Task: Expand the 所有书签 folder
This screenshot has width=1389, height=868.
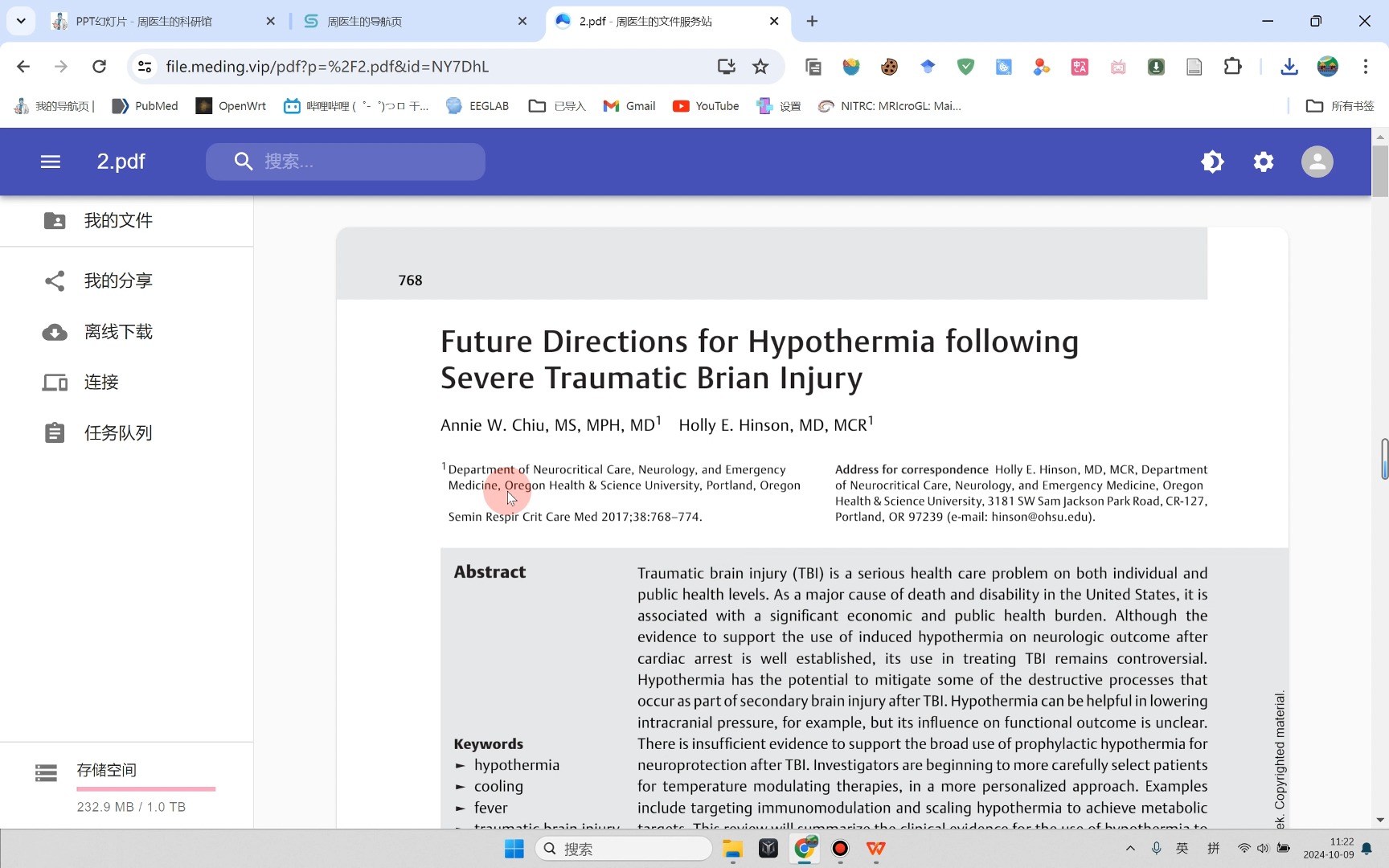Action: click(x=1340, y=106)
